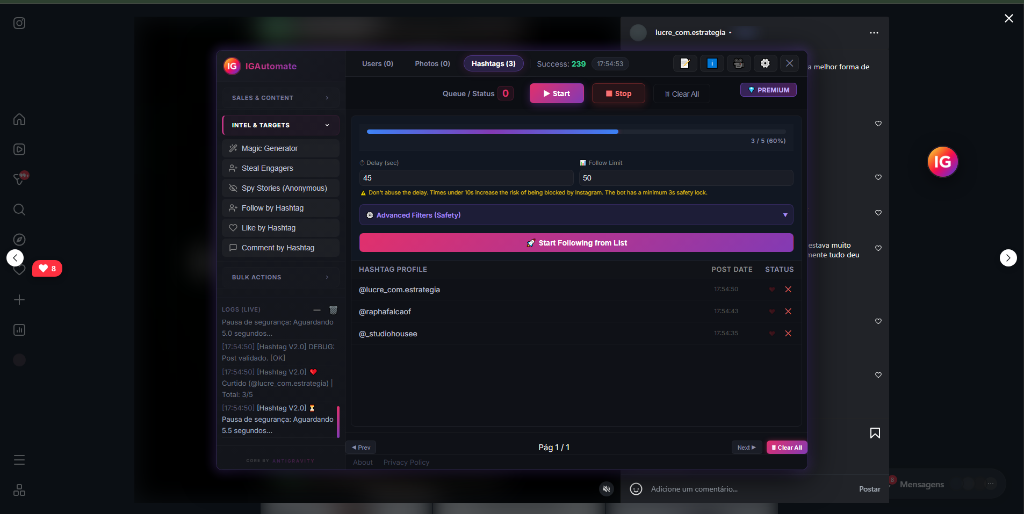Click floating IG round button
The width and height of the screenshot is (1024, 514).
tap(942, 162)
